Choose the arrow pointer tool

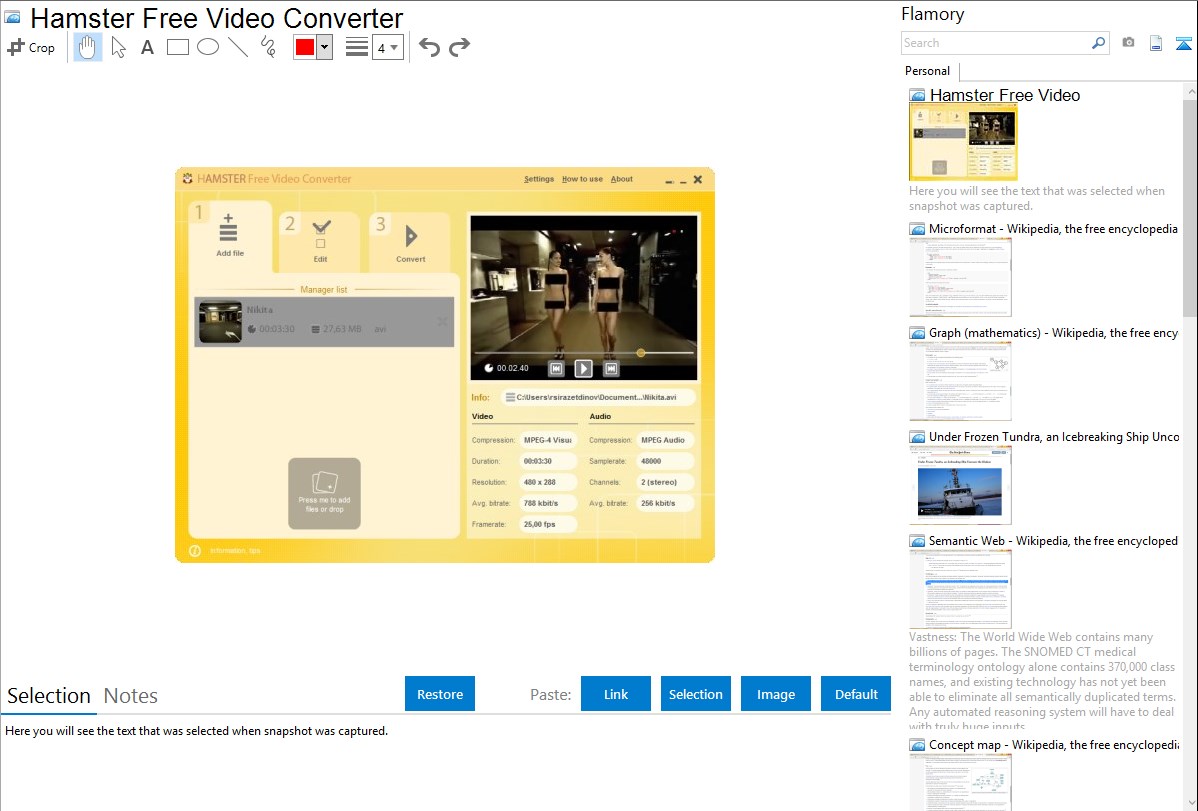click(118, 47)
